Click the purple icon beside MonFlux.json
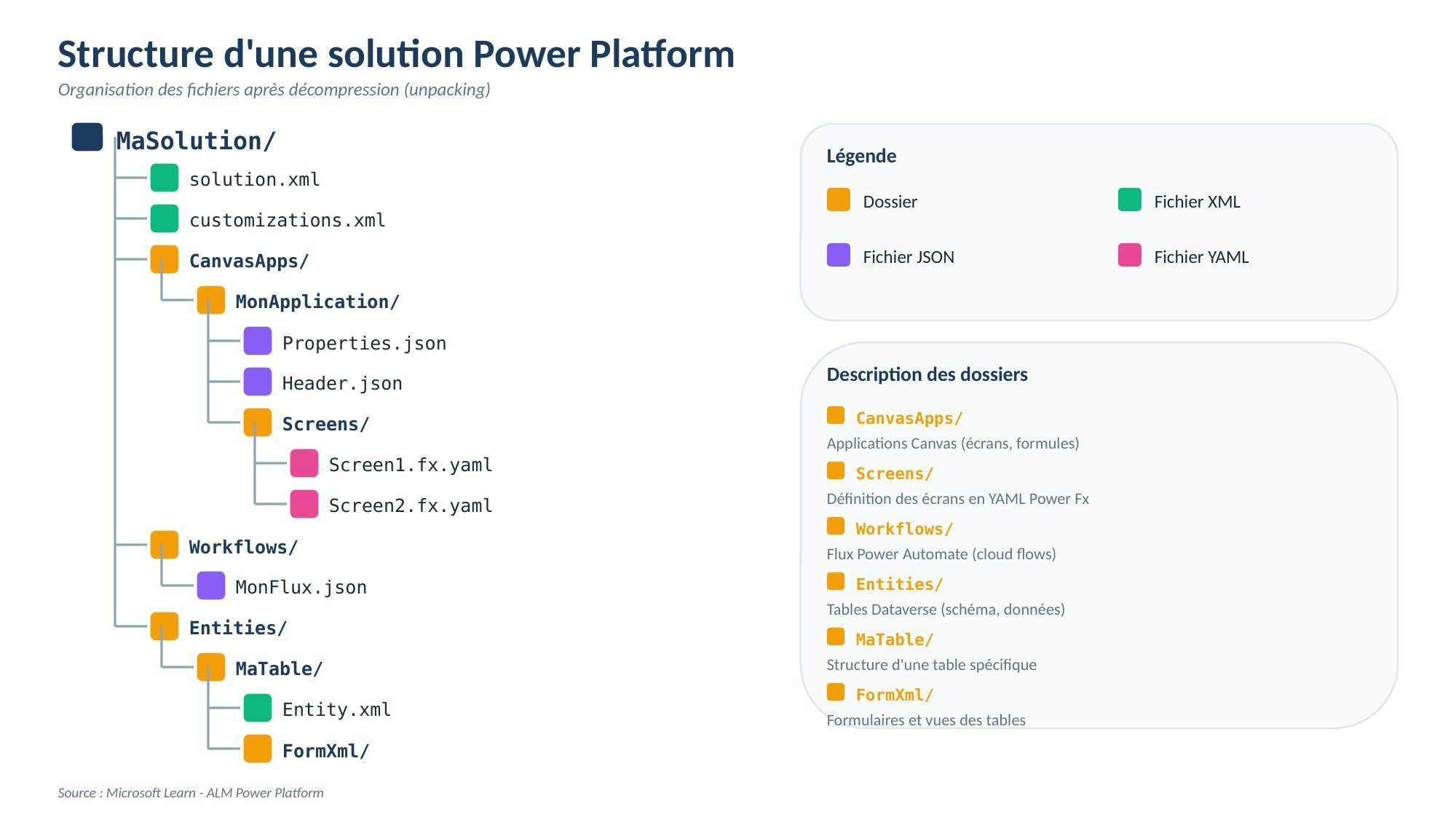This screenshot has width=1456, height=820. pos(211,586)
